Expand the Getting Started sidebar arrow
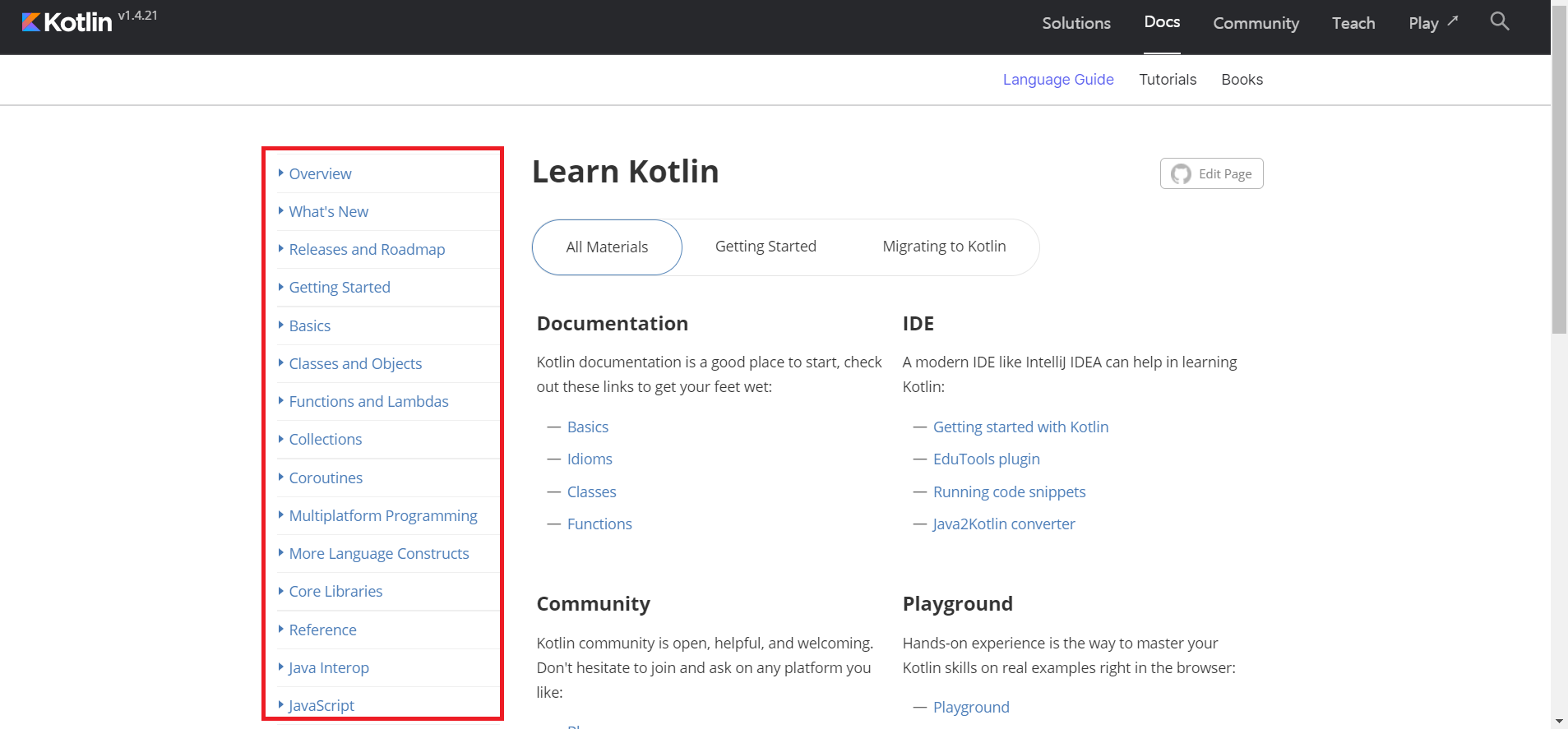Viewport: 1568px width, 729px height. [281, 287]
